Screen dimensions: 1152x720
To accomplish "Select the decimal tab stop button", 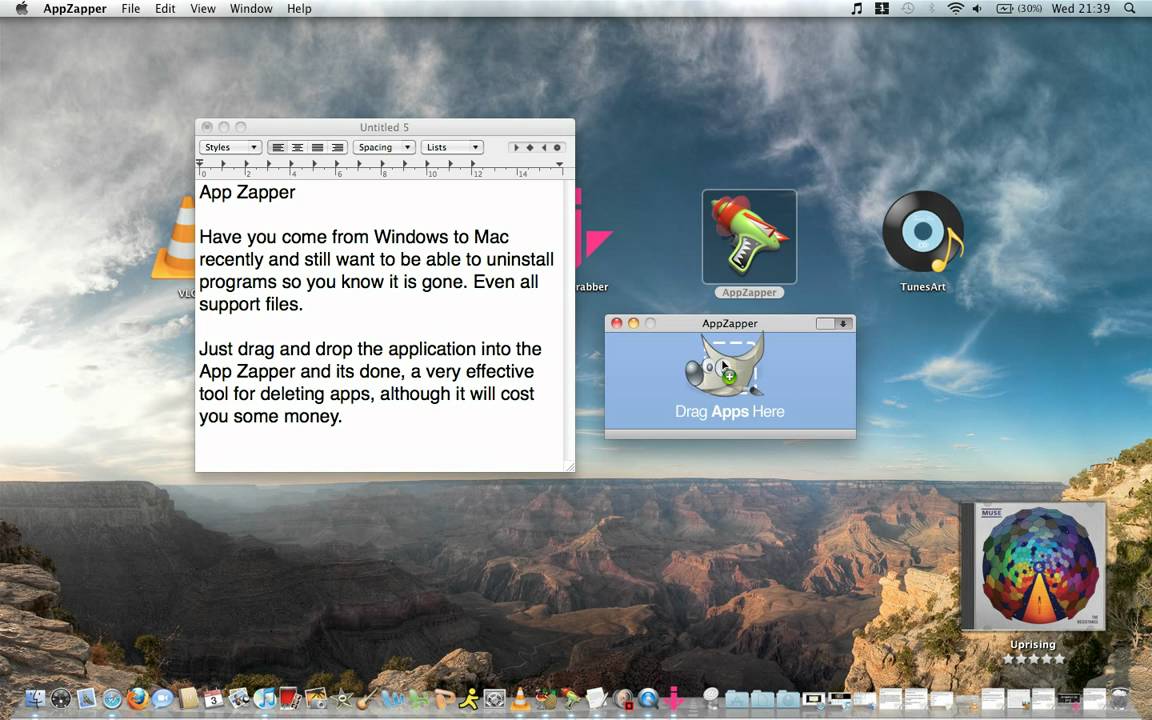I will (x=558, y=147).
